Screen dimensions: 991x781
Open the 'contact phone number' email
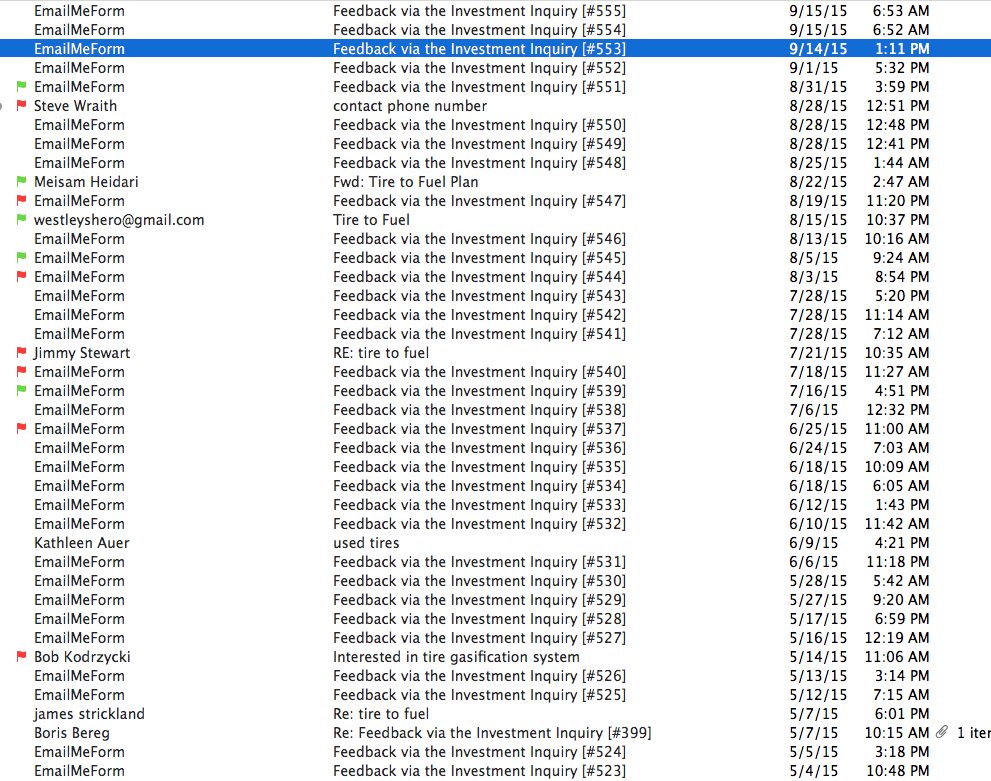point(410,106)
